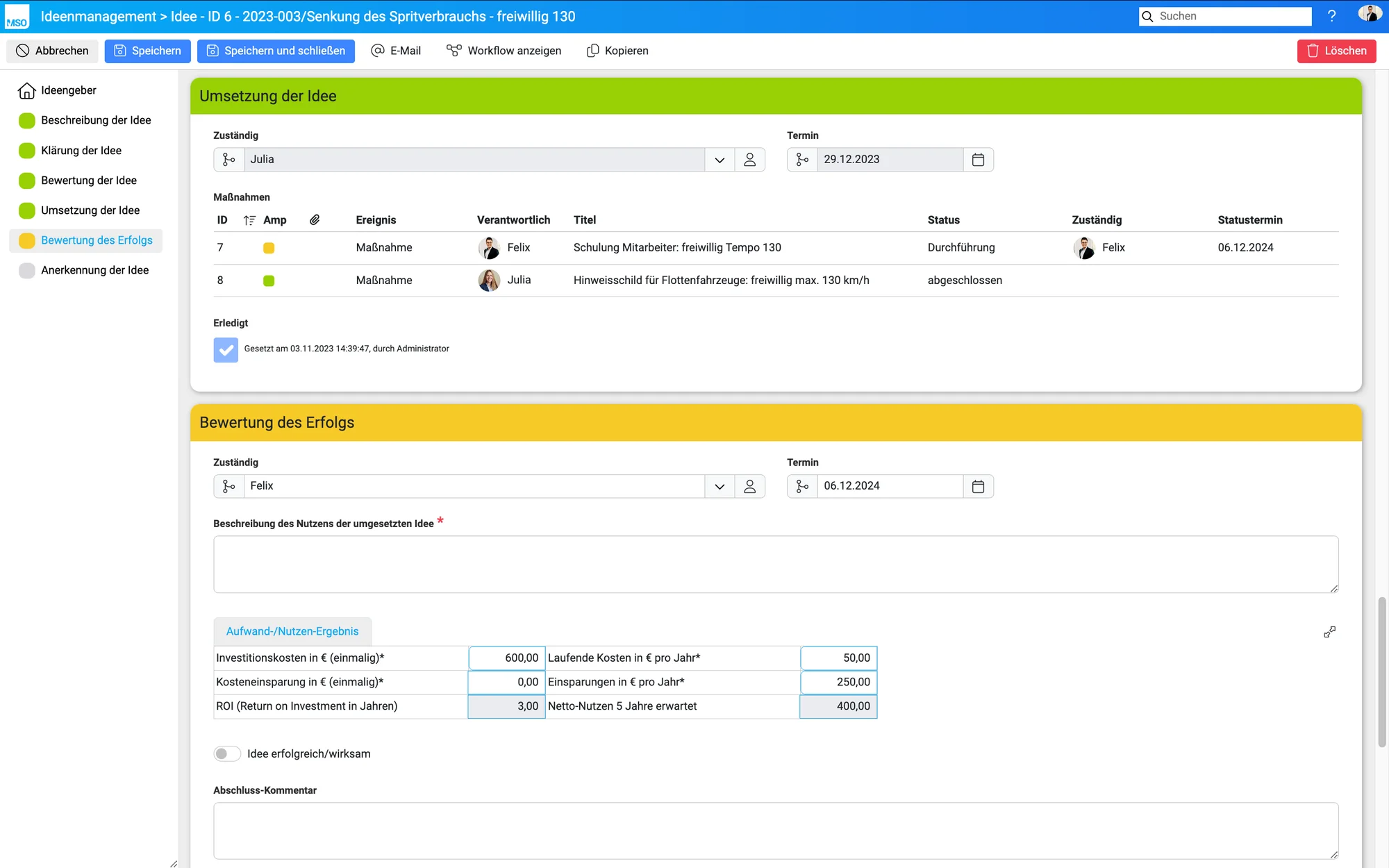Click the search magnifier icon
The height and width of the screenshot is (868, 1389).
coord(1148,16)
